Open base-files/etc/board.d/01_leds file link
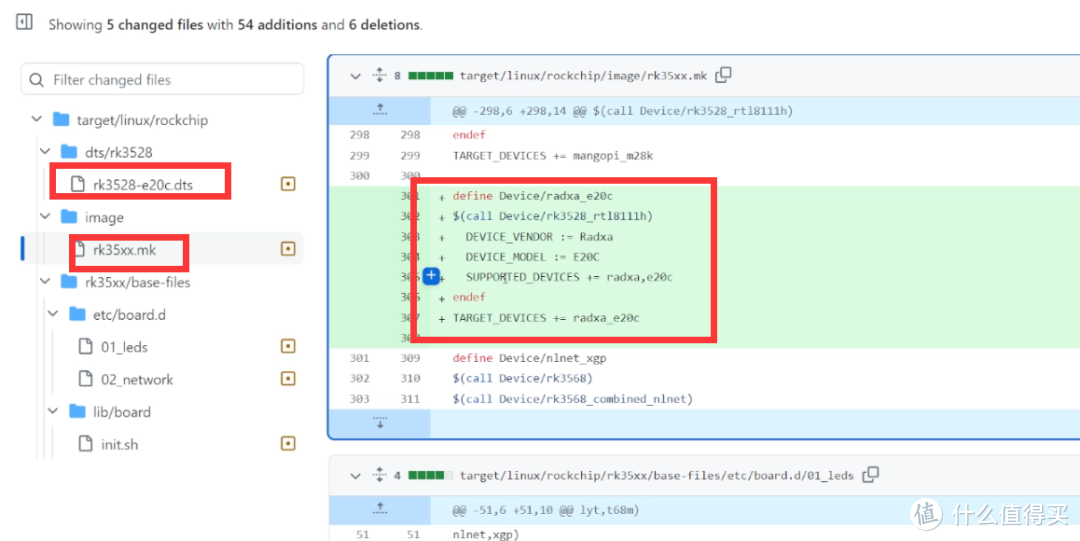This screenshot has width=1080, height=541. [656, 476]
